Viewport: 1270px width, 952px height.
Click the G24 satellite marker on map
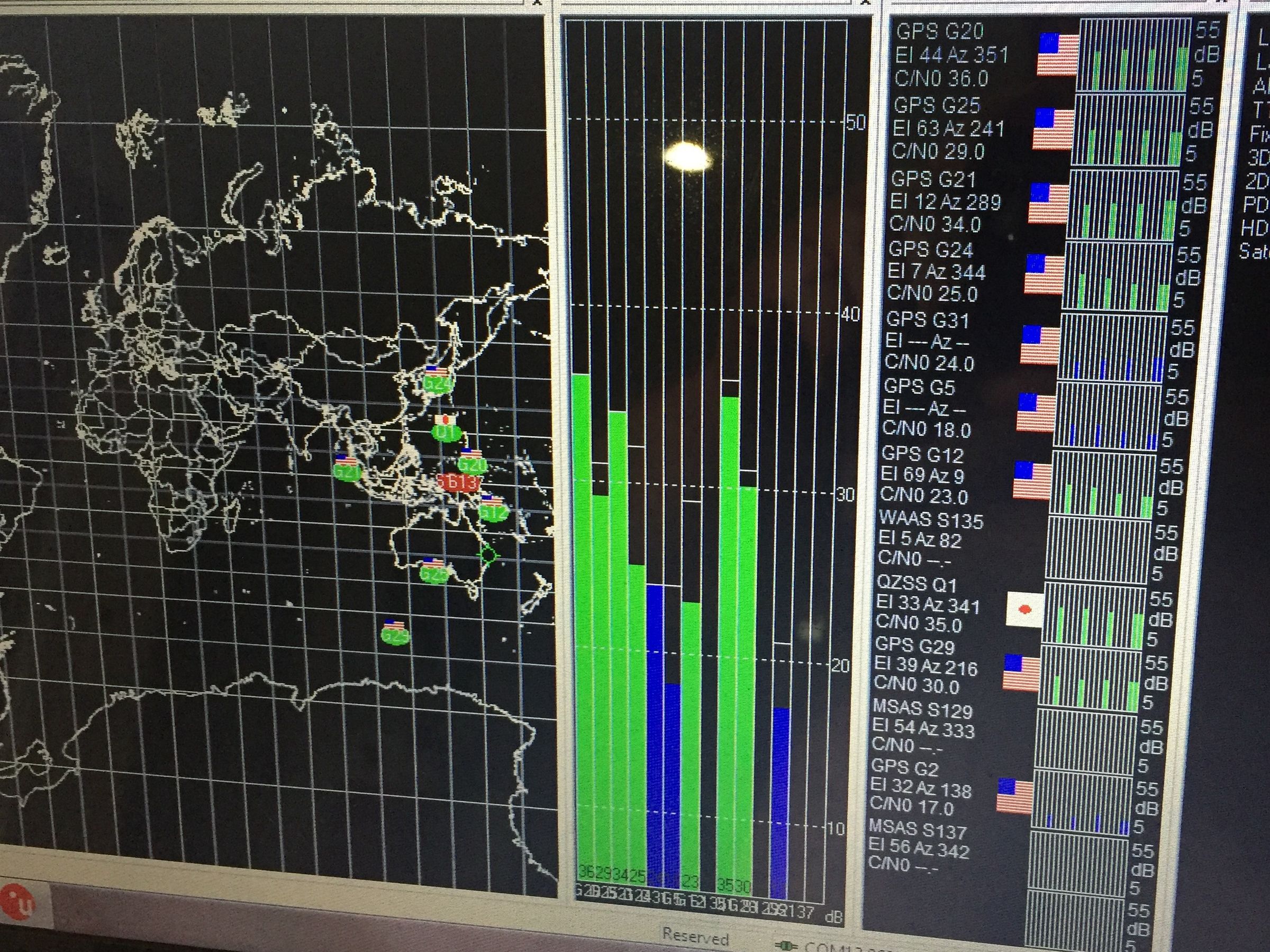(436, 383)
